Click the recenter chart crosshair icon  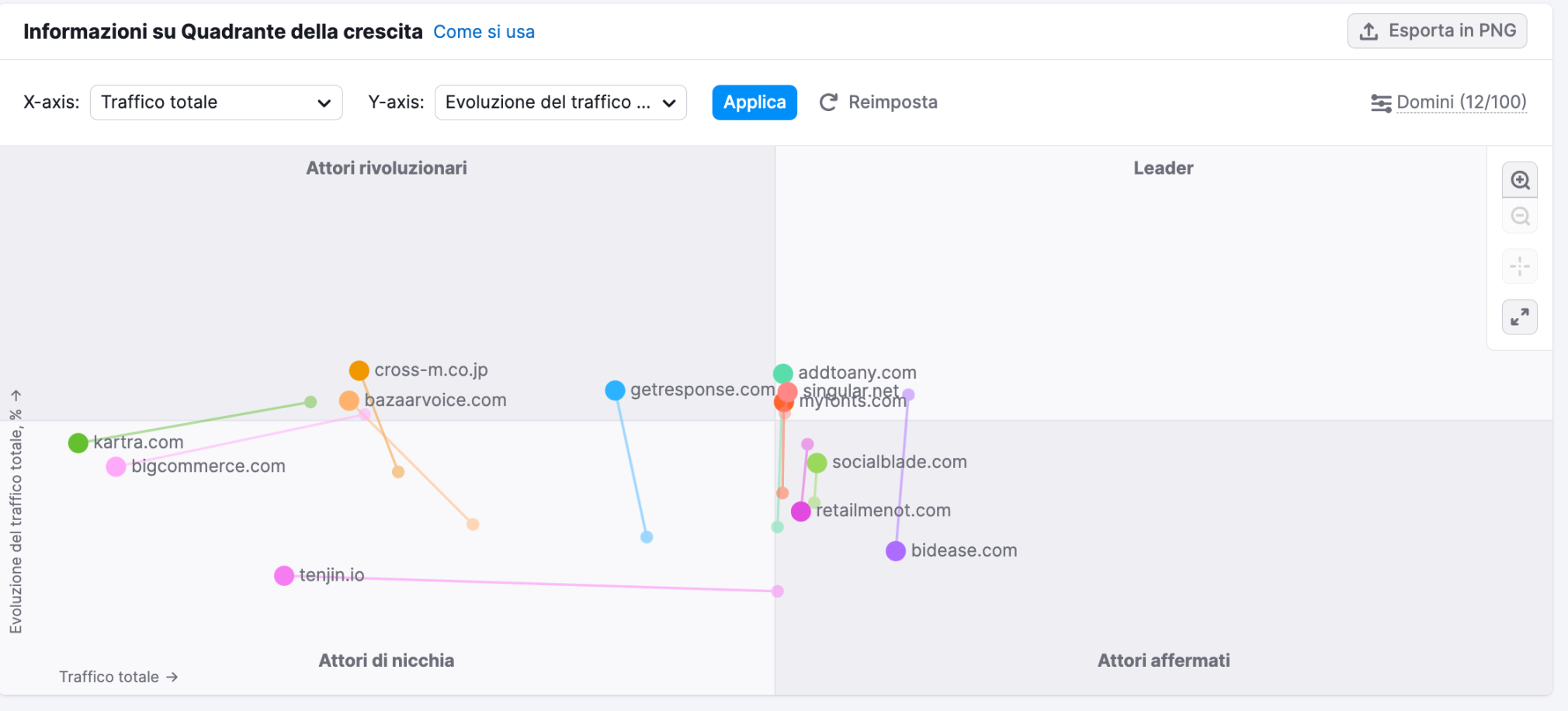pos(1520,266)
